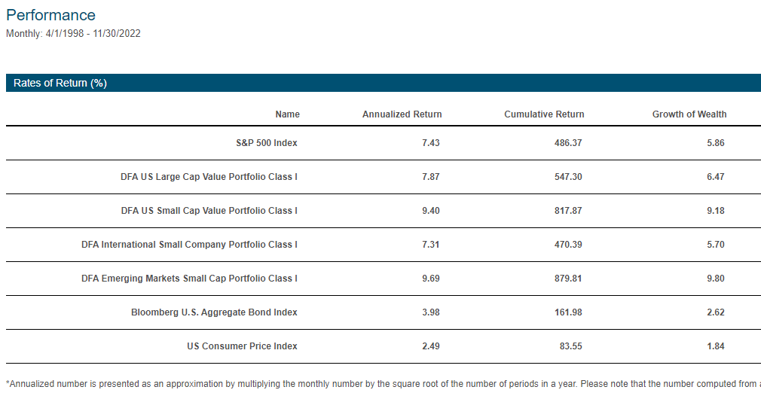Click the US Consumer Price Index row
This screenshot has height=396, width=761.
(383, 346)
